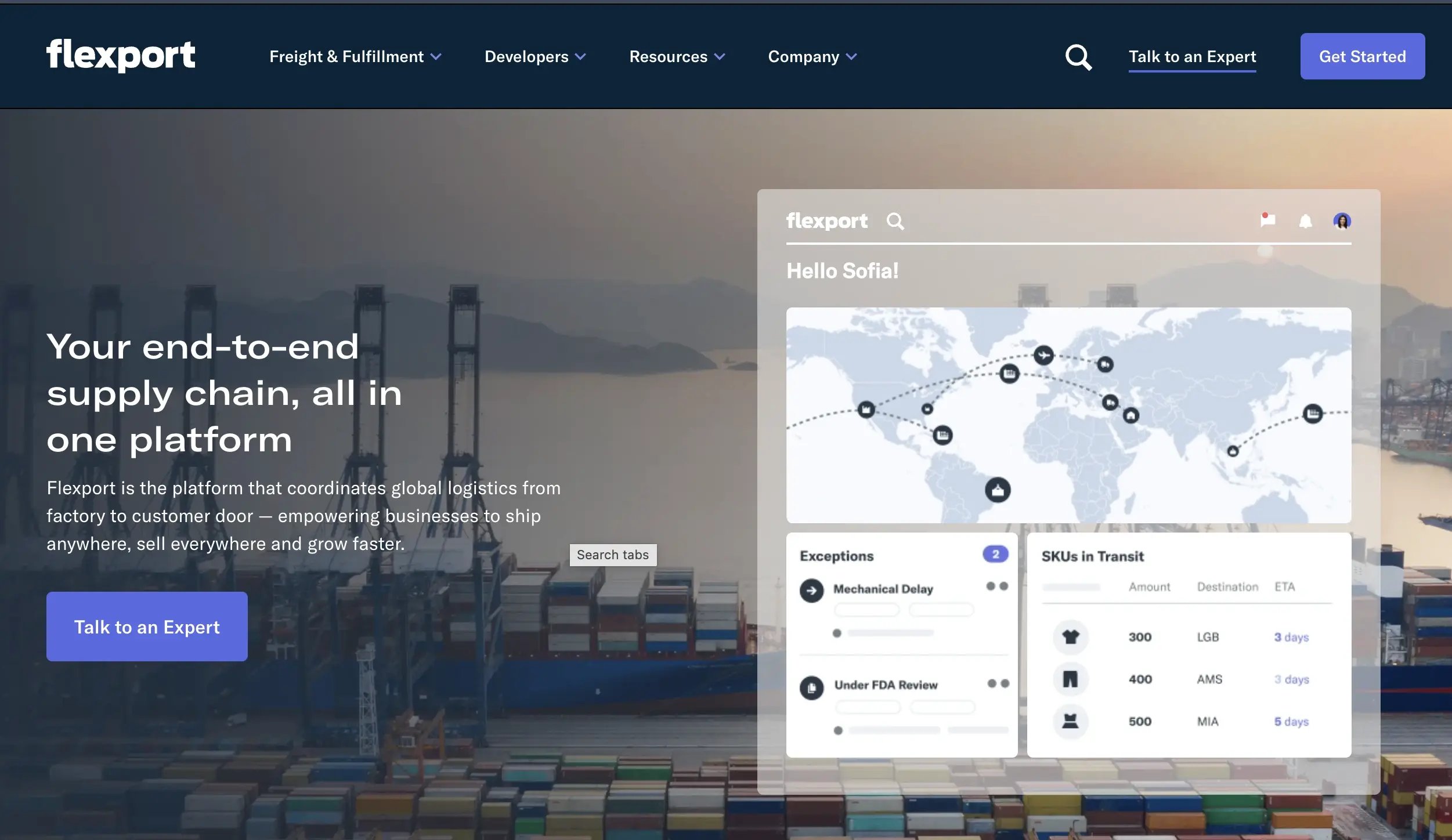Open the Under FDA Review options dots
Screen dimensions: 1452x840
point(998,683)
